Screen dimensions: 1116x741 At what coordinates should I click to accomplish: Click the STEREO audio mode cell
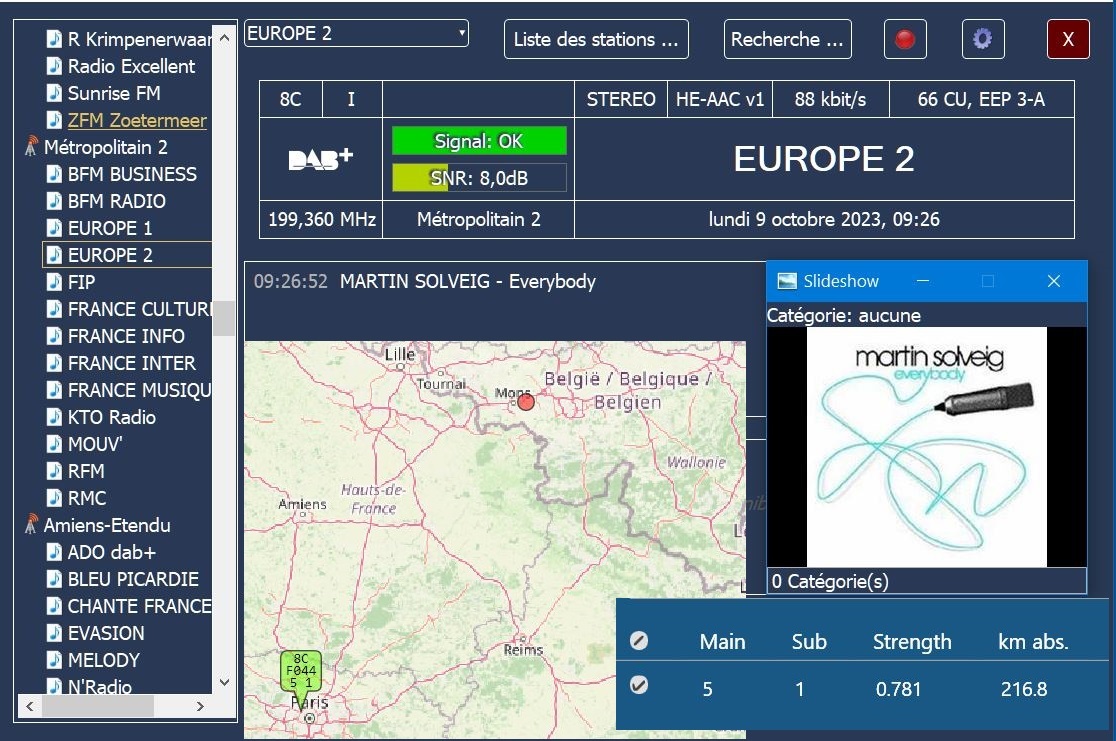[621, 99]
